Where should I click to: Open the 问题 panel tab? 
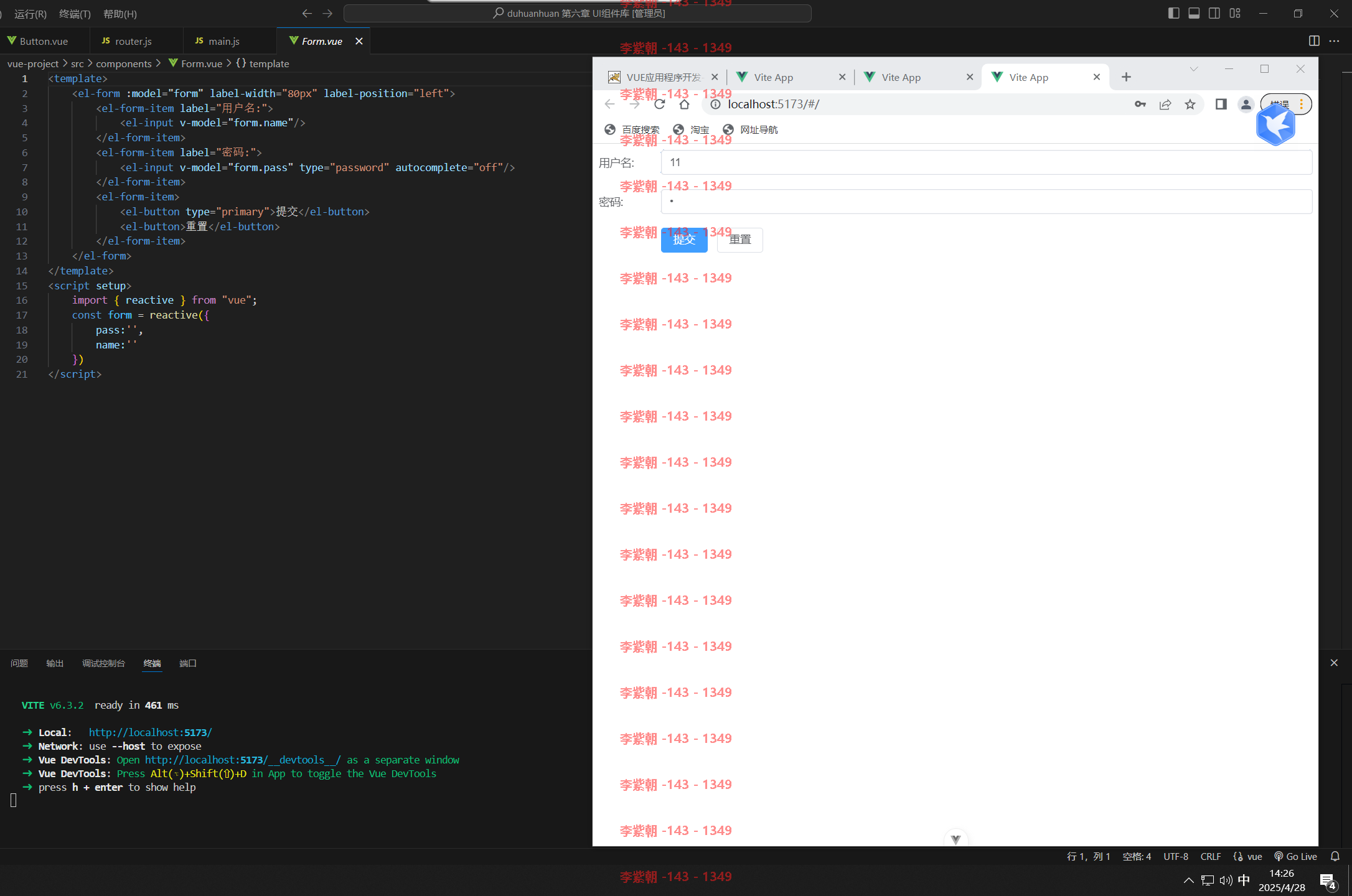[19, 663]
